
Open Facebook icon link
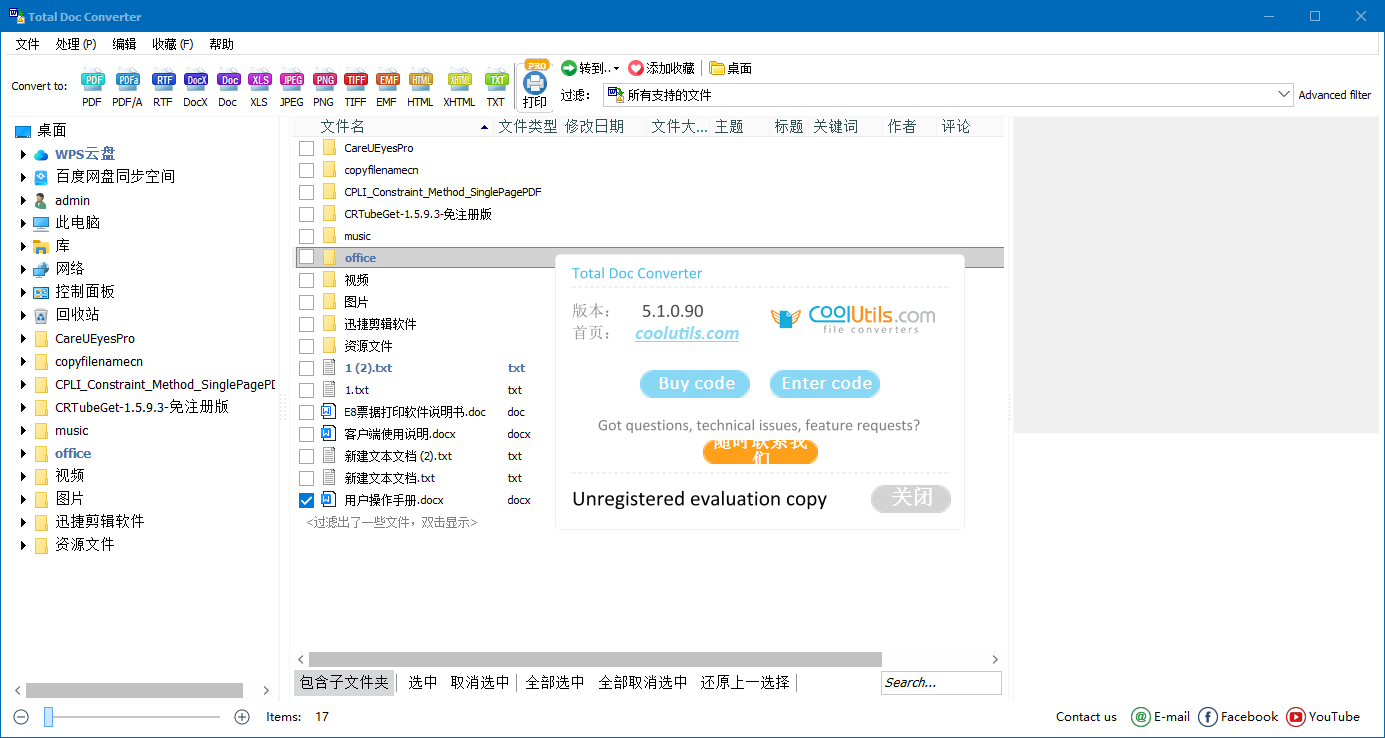1207,716
